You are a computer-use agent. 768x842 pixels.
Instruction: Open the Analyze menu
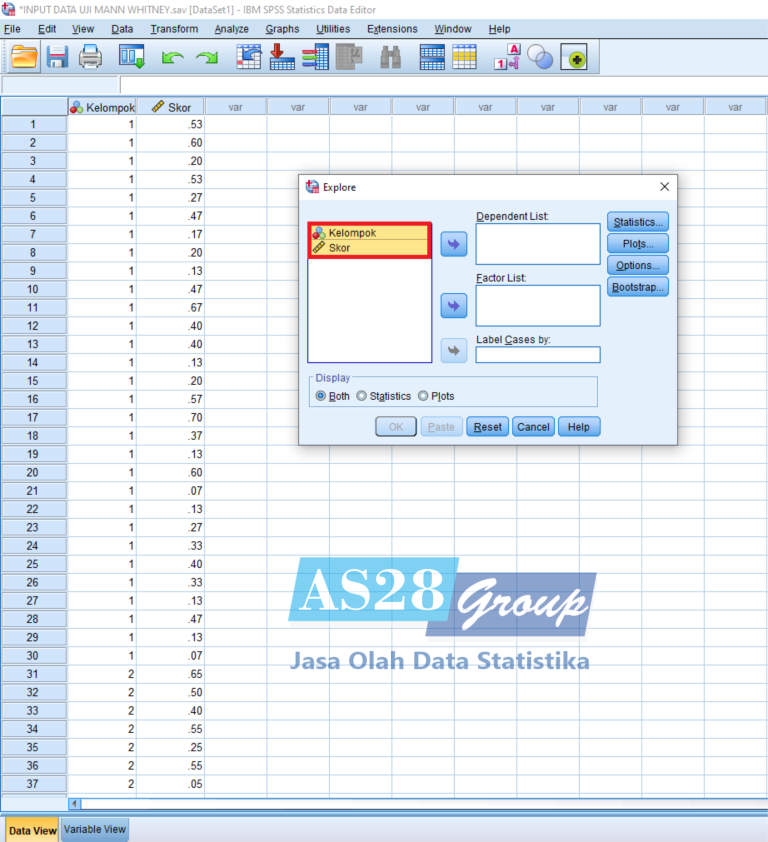(231, 29)
